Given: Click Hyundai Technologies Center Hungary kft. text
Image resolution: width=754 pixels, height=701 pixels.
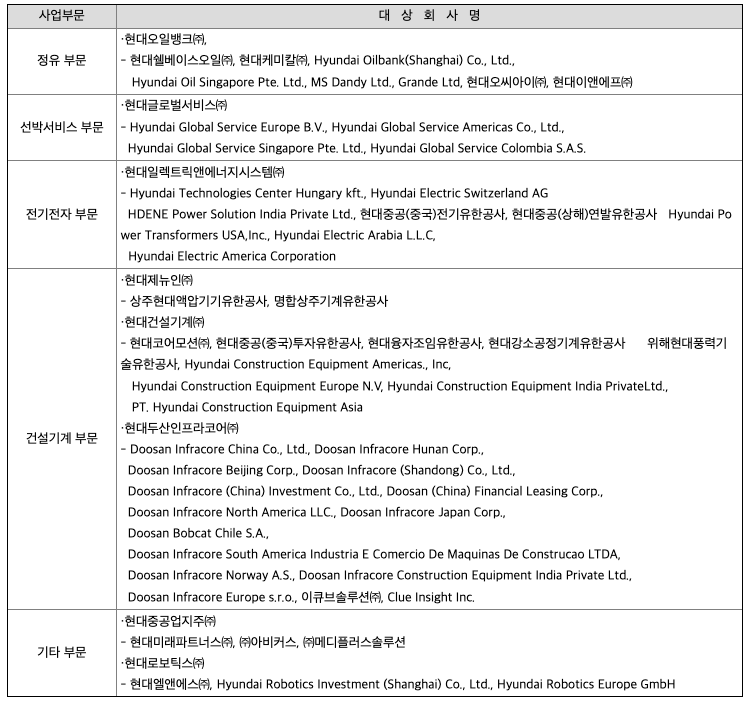Looking at the screenshot, I should point(247,193).
